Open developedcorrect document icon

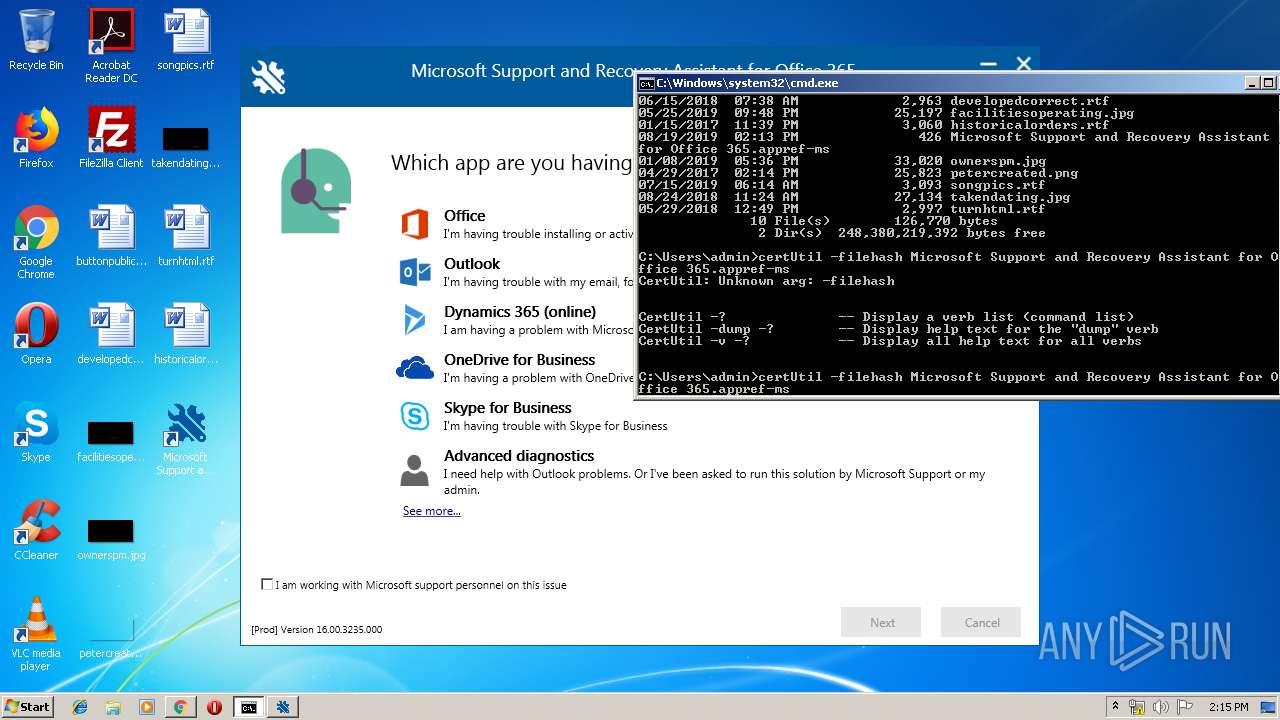(x=111, y=334)
